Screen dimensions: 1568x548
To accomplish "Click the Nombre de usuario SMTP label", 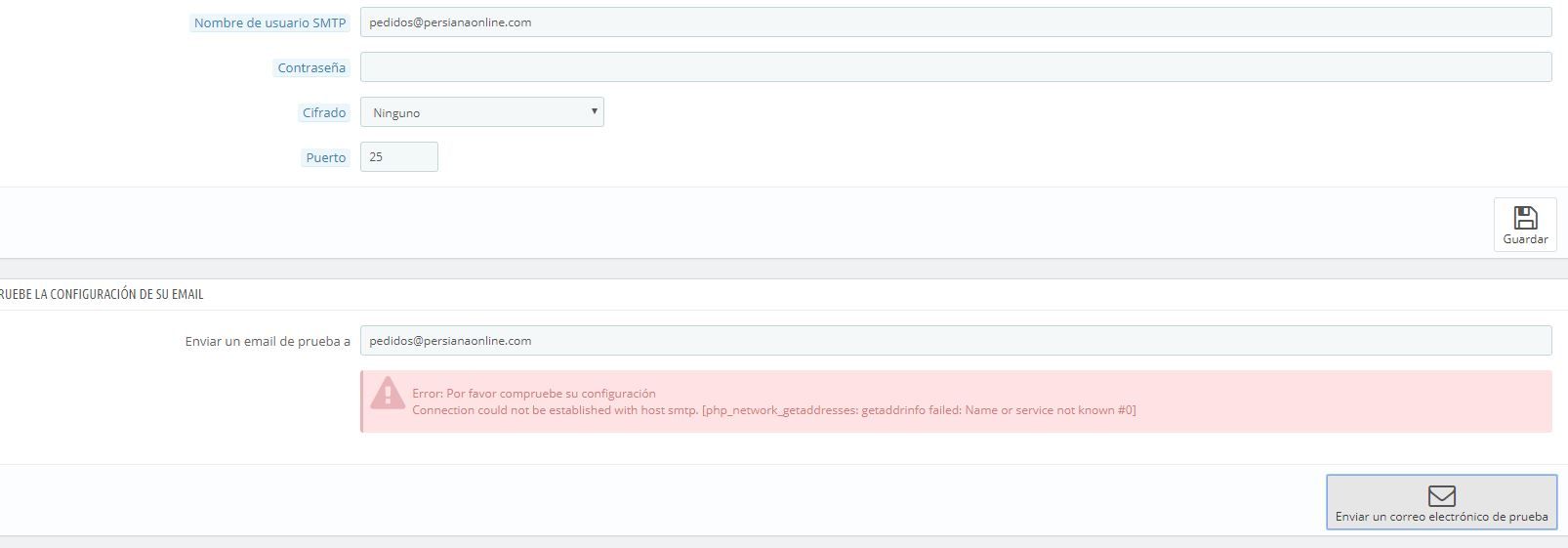I will 269,22.
